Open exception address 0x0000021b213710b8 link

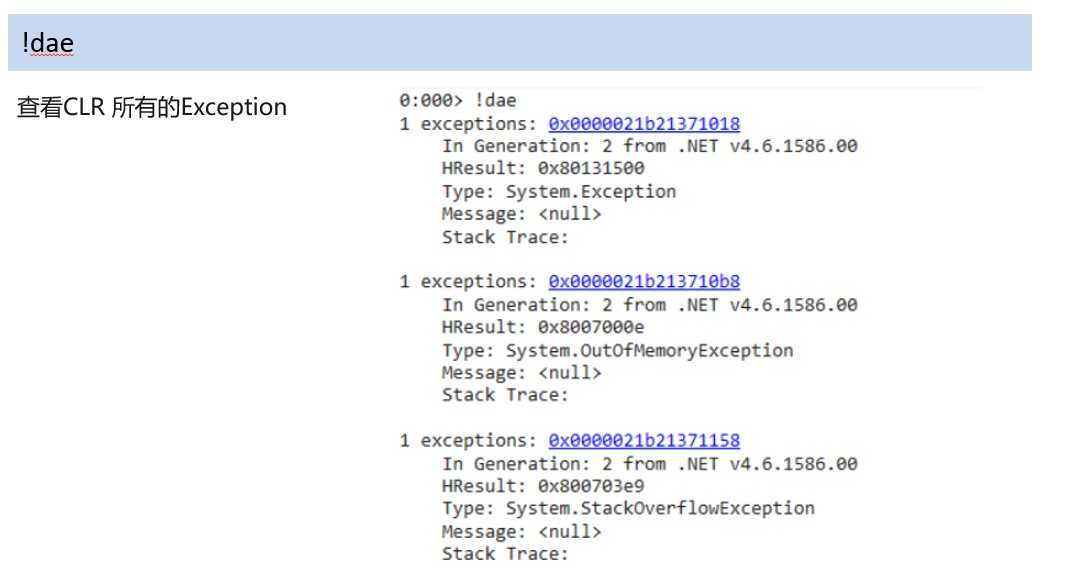(644, 282)
